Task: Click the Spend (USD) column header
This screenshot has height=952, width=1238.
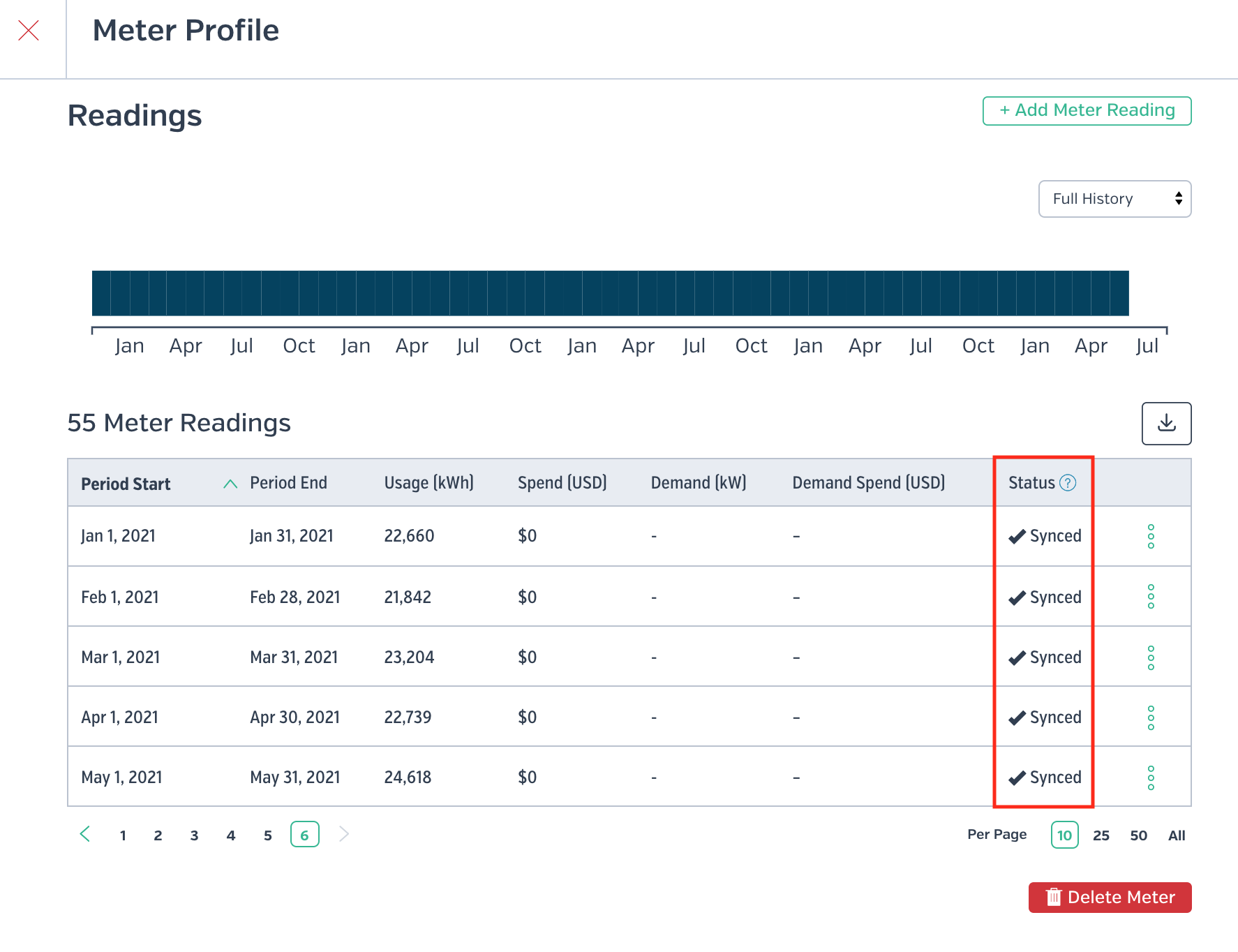Action: click(562, 483)
